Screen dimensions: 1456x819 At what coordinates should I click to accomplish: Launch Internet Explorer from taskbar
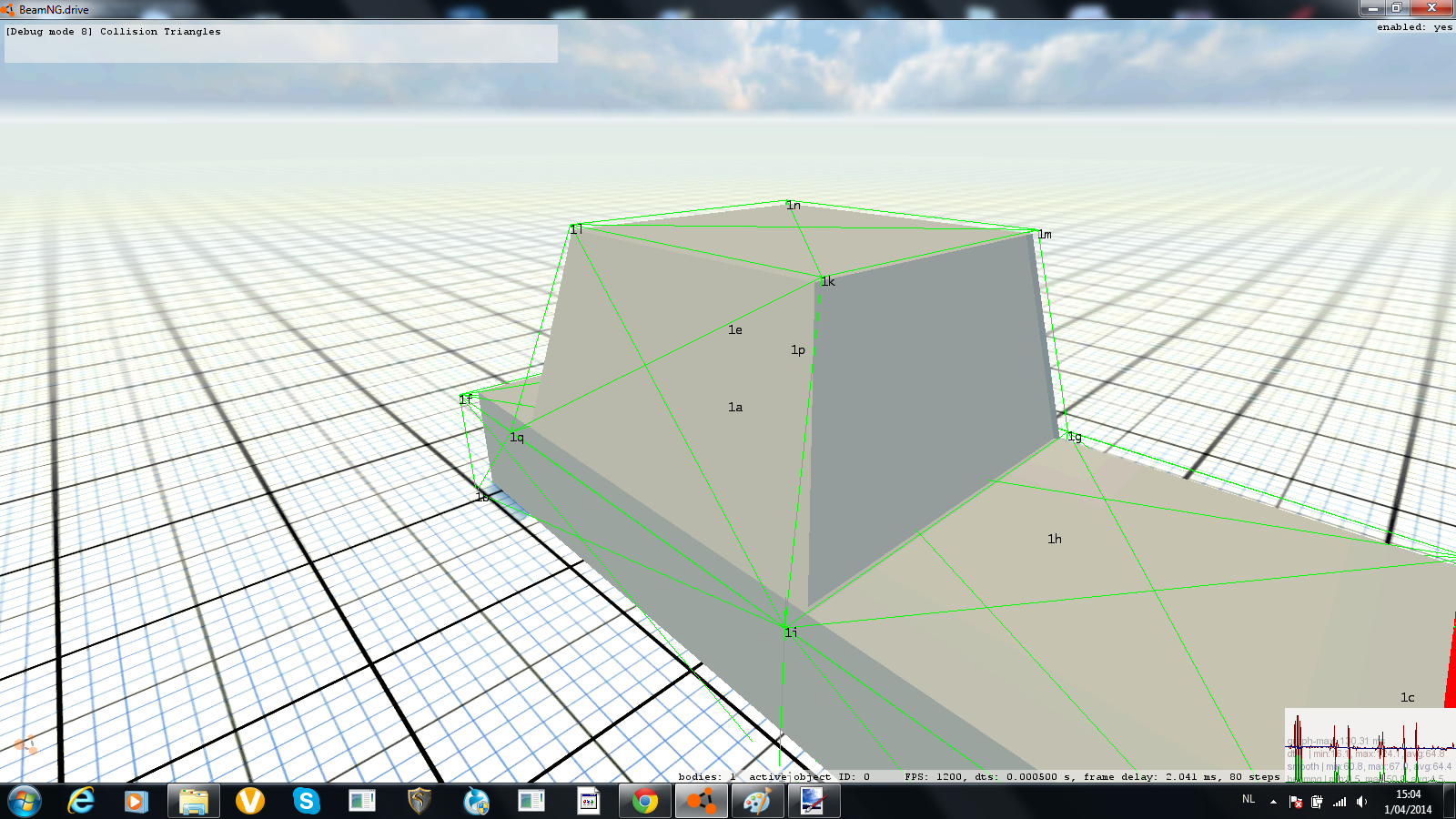81,802
